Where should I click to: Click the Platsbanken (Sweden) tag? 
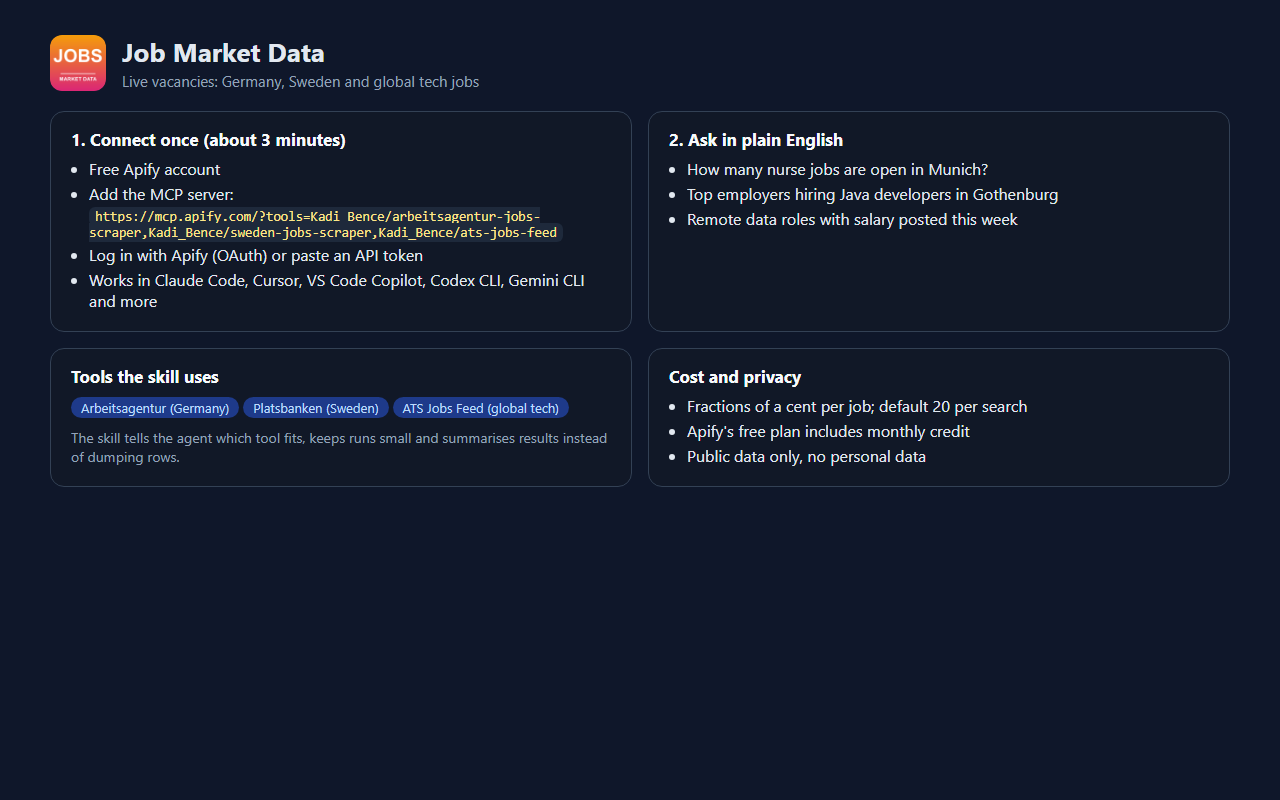(x=316, y=408)
